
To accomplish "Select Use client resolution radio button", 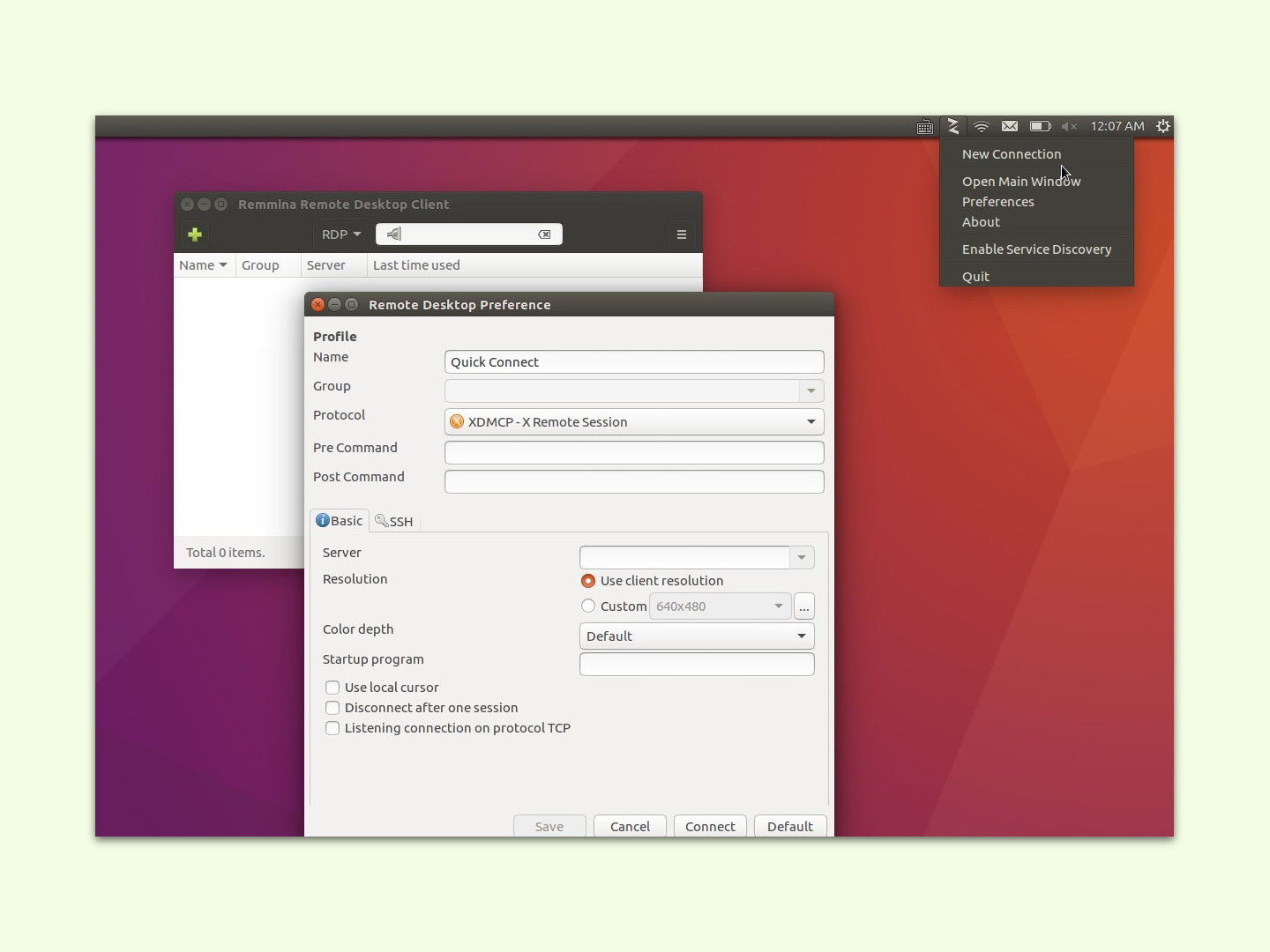I will 588,581.
